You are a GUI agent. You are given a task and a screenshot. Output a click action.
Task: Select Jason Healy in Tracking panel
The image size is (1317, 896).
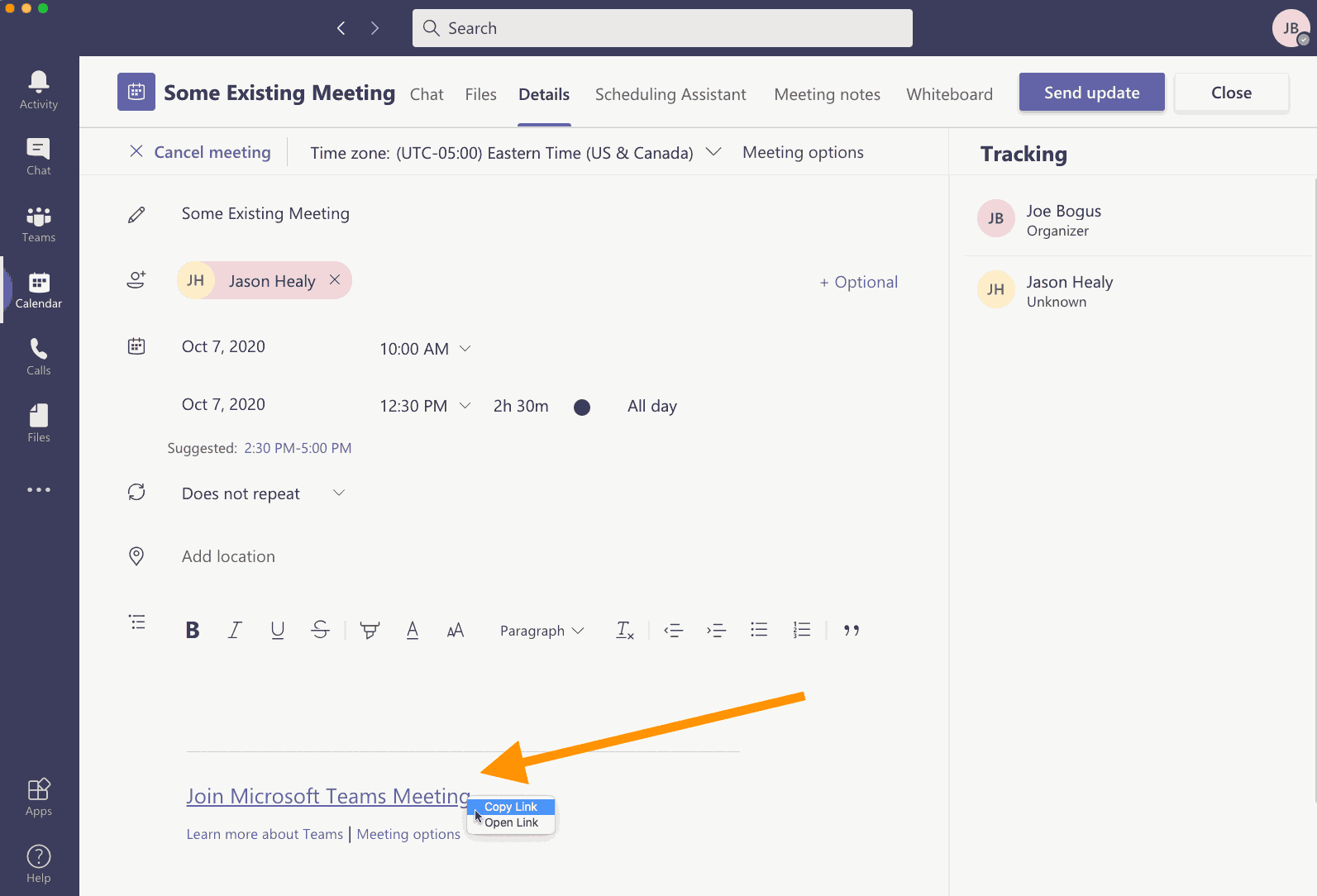click(1138, 291)
